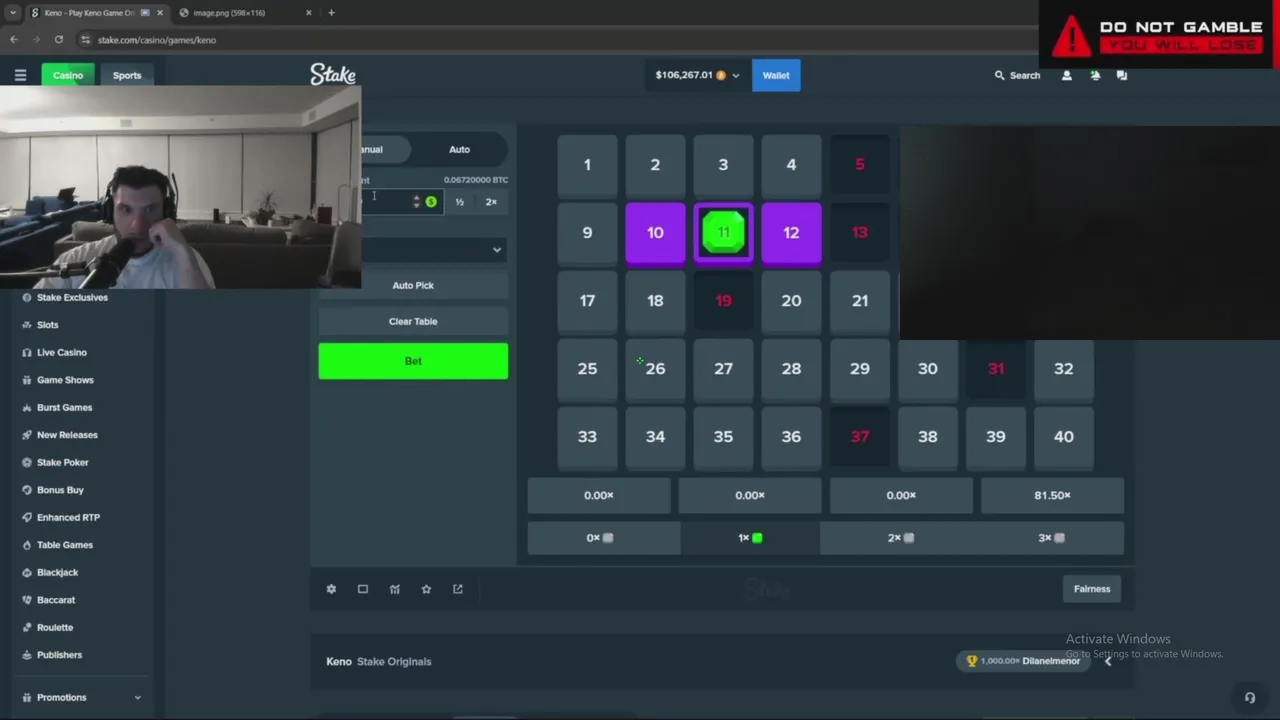Open the notifications bell icon

tap(1095, 75)
